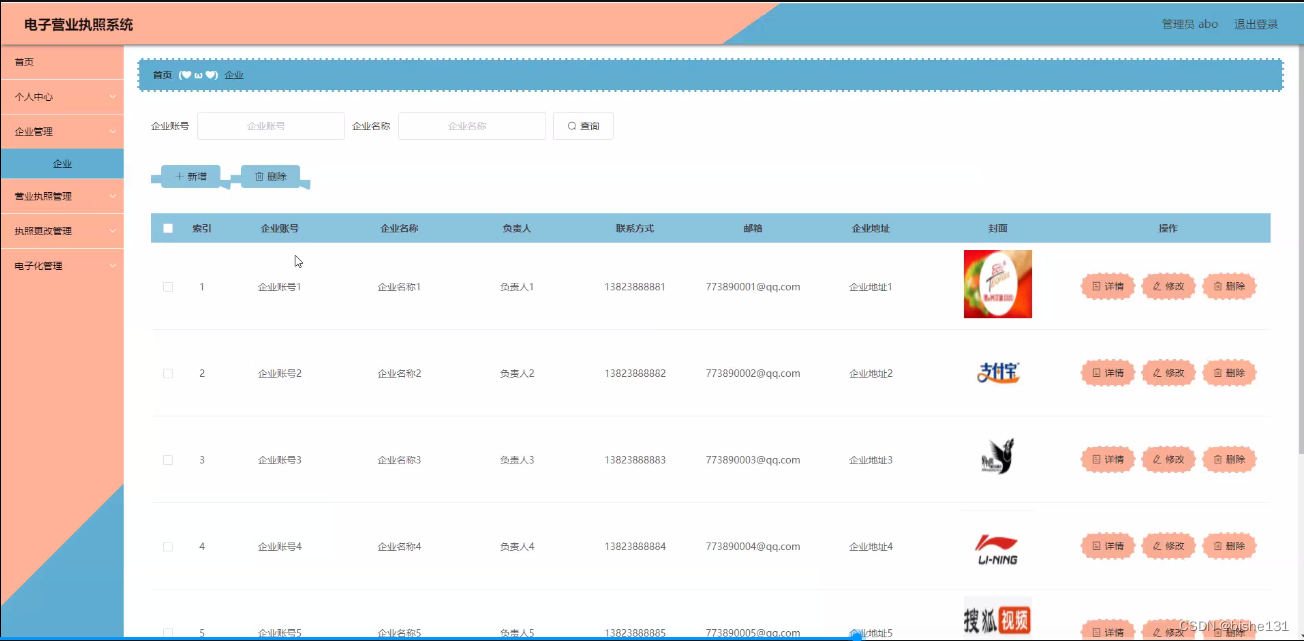Expand the 个人中心 sidebar menu
The image size is (1304, 641).
coord(62,96)
